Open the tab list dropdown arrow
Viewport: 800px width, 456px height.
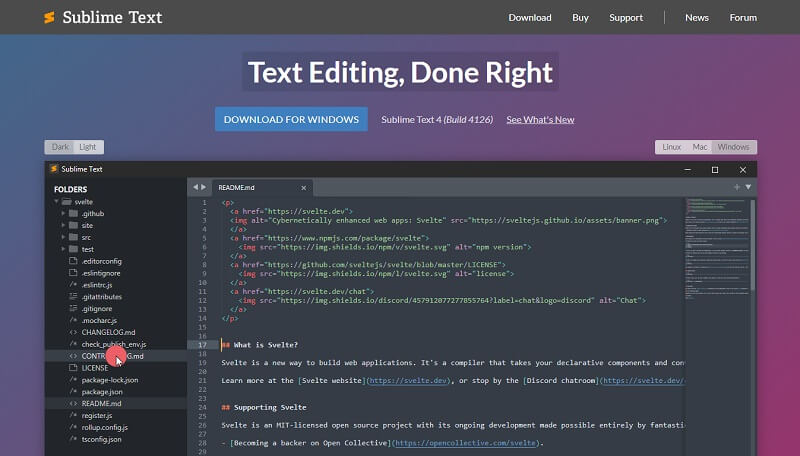tap(748, 187)
